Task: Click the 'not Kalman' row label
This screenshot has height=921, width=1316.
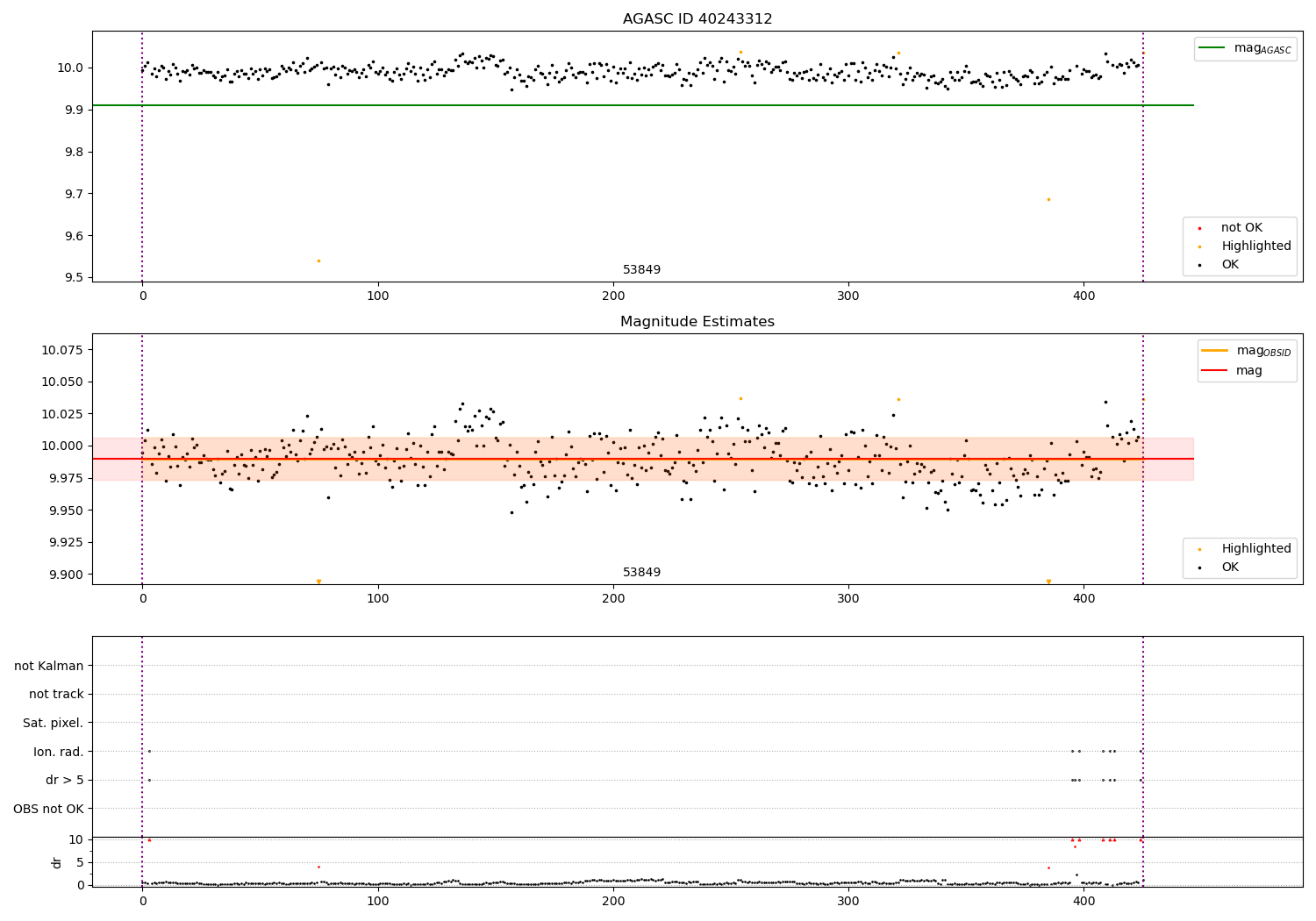Action: tap(49, 666)
